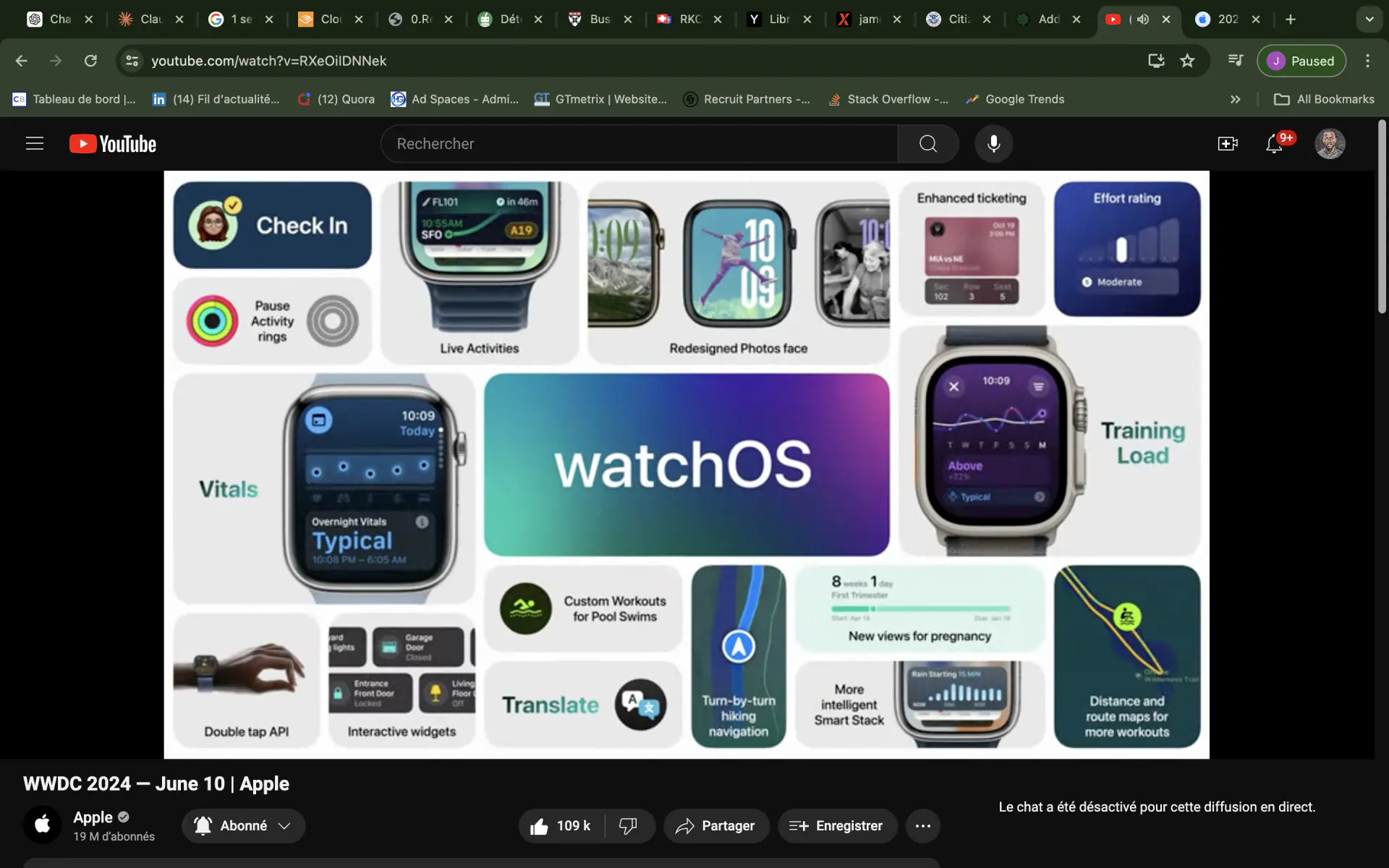Open the YouTube account avatar menu
Image resolution: width=1389 pixels, height=868 pixels.
click(1330, 144)
